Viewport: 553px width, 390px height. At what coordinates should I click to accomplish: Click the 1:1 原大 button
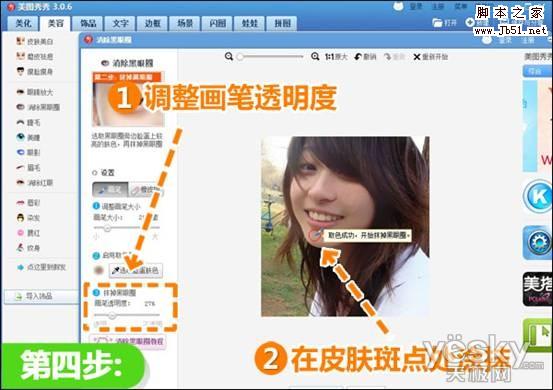(336, 56)
